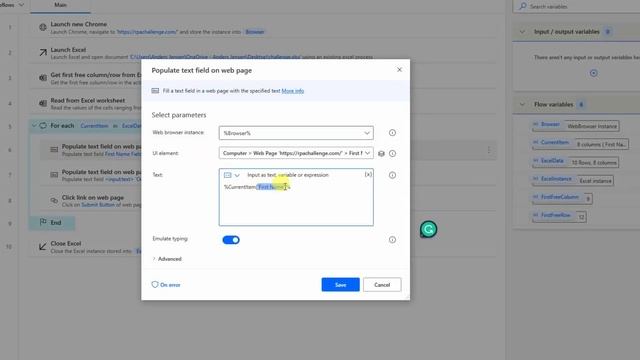
Task: Collapse the For each loop
Action: 34,126
